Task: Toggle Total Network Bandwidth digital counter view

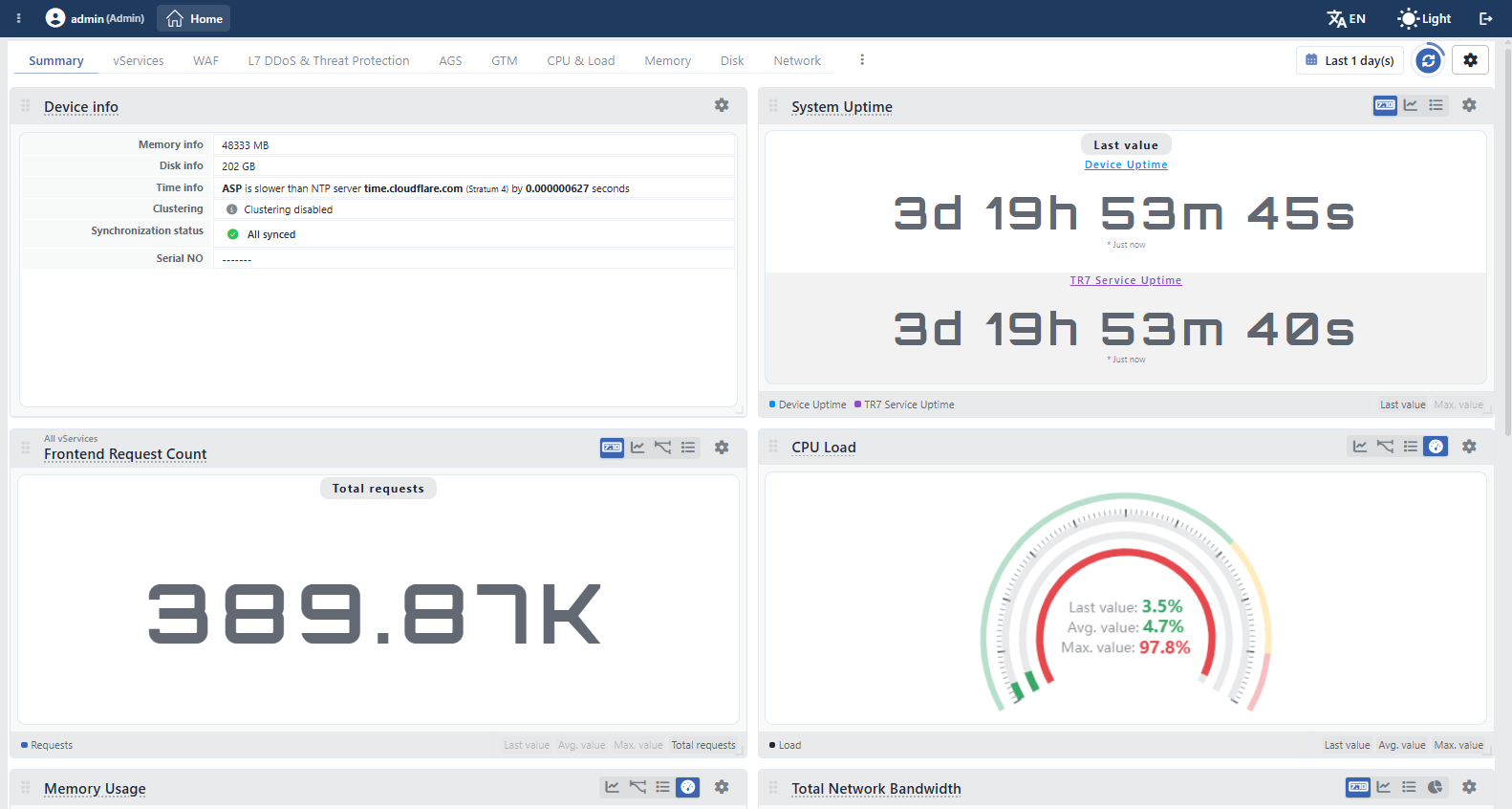Action: (1358, 787)
